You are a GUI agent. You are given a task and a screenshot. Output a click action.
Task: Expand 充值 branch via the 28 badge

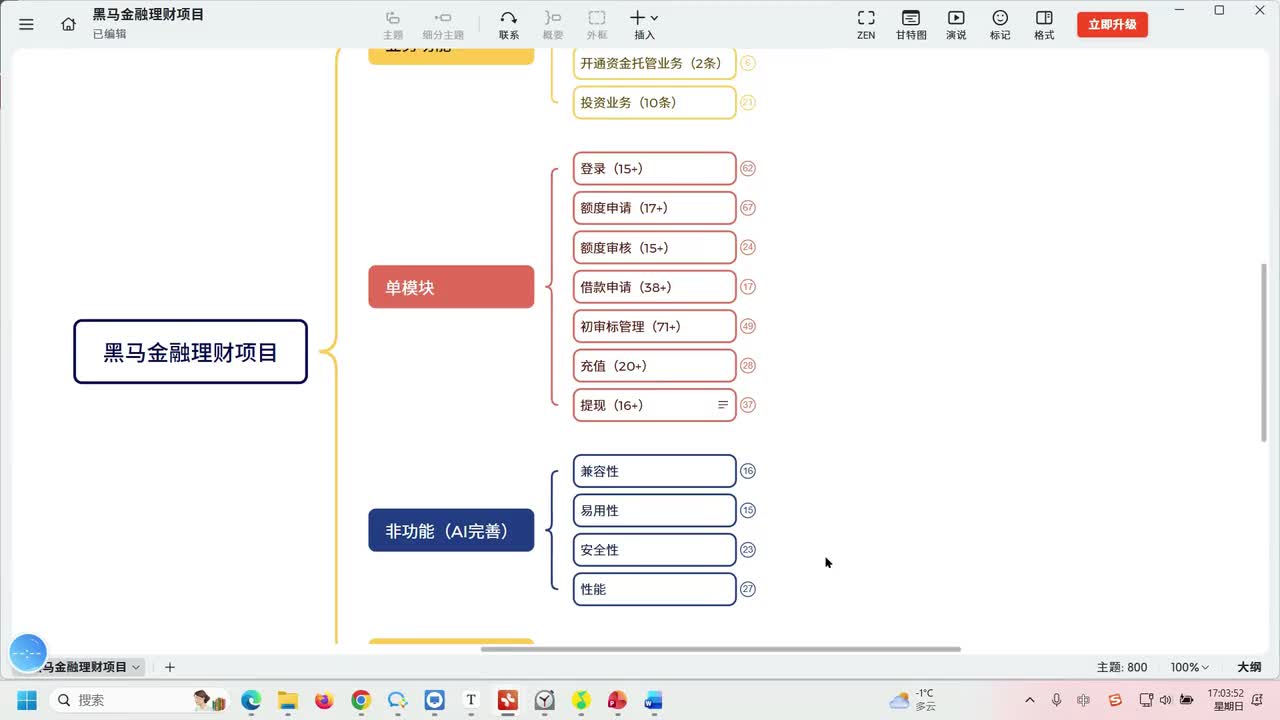click(x=748, y=366)
